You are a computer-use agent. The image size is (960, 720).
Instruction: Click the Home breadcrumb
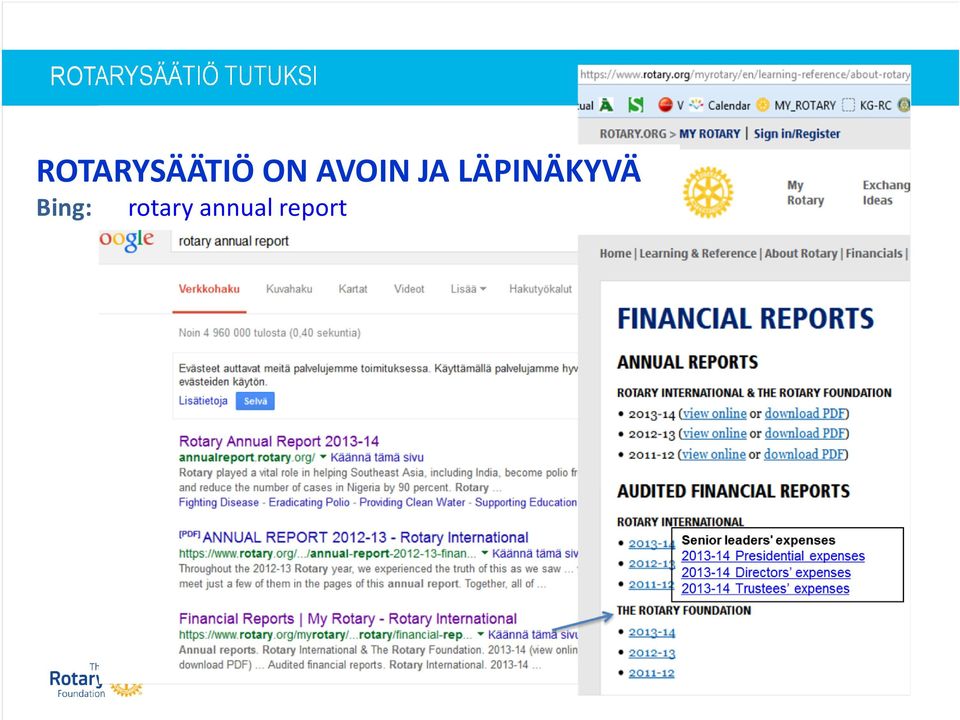pos(615,253)
